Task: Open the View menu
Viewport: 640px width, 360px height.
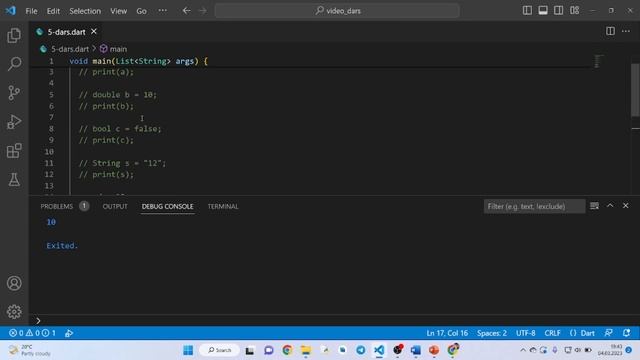Action: pos(118,11)
